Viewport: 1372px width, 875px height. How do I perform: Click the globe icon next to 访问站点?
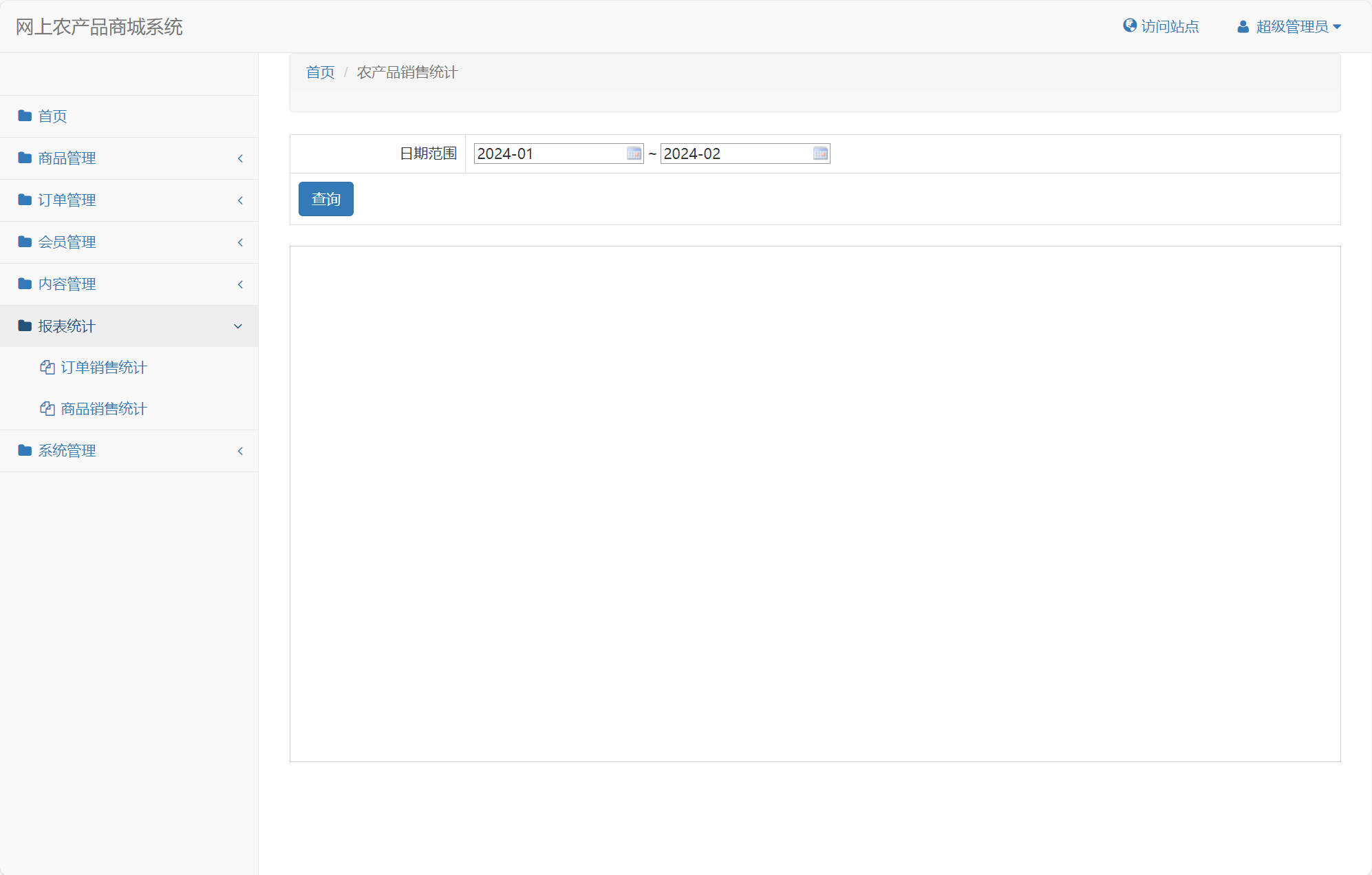(1128, 25)
